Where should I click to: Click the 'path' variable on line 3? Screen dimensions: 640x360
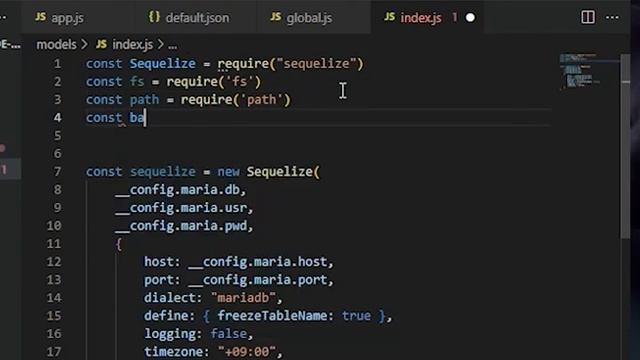point(144,100)
